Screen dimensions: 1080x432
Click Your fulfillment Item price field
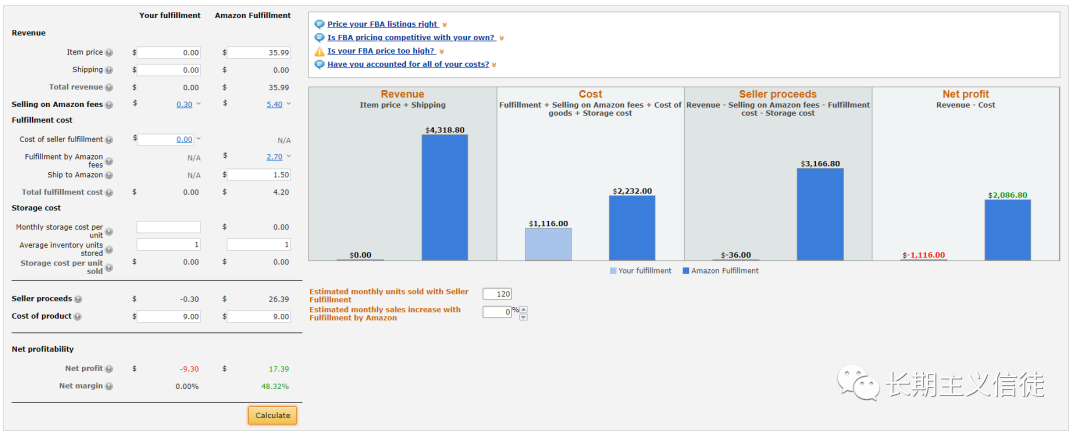(169, 52)
